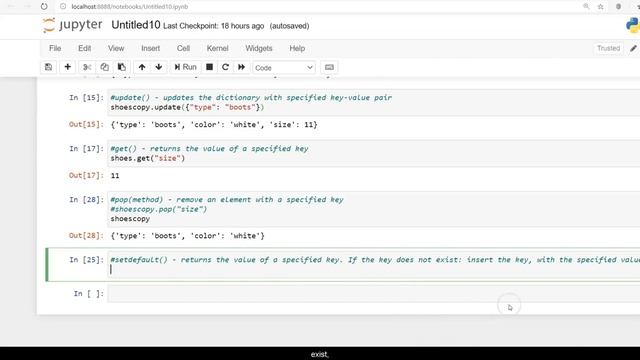Click the Out[17] value 11
This screenshot has height=360, width=640.
115,176
